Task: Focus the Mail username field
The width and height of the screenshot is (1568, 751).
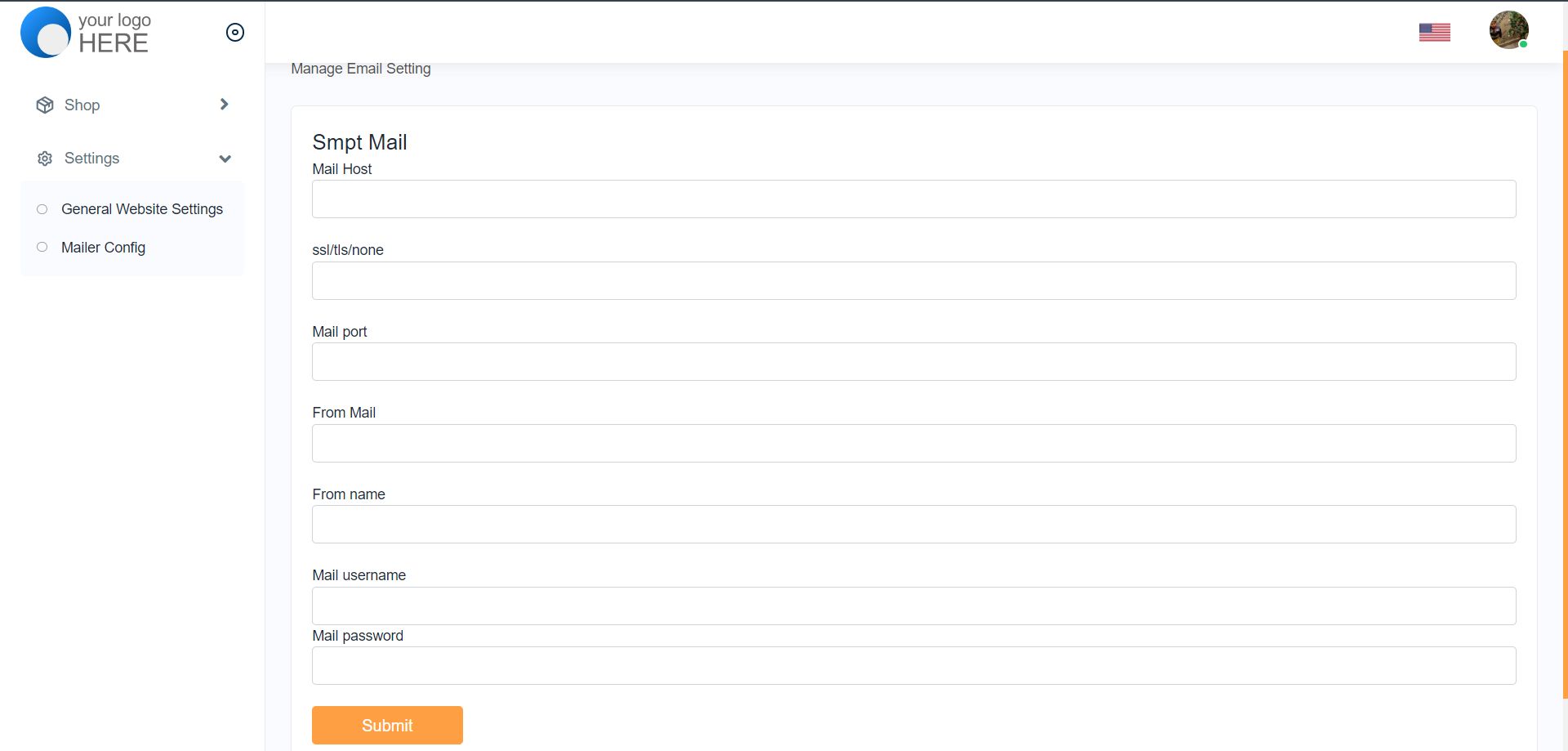Action: [913, 606]
